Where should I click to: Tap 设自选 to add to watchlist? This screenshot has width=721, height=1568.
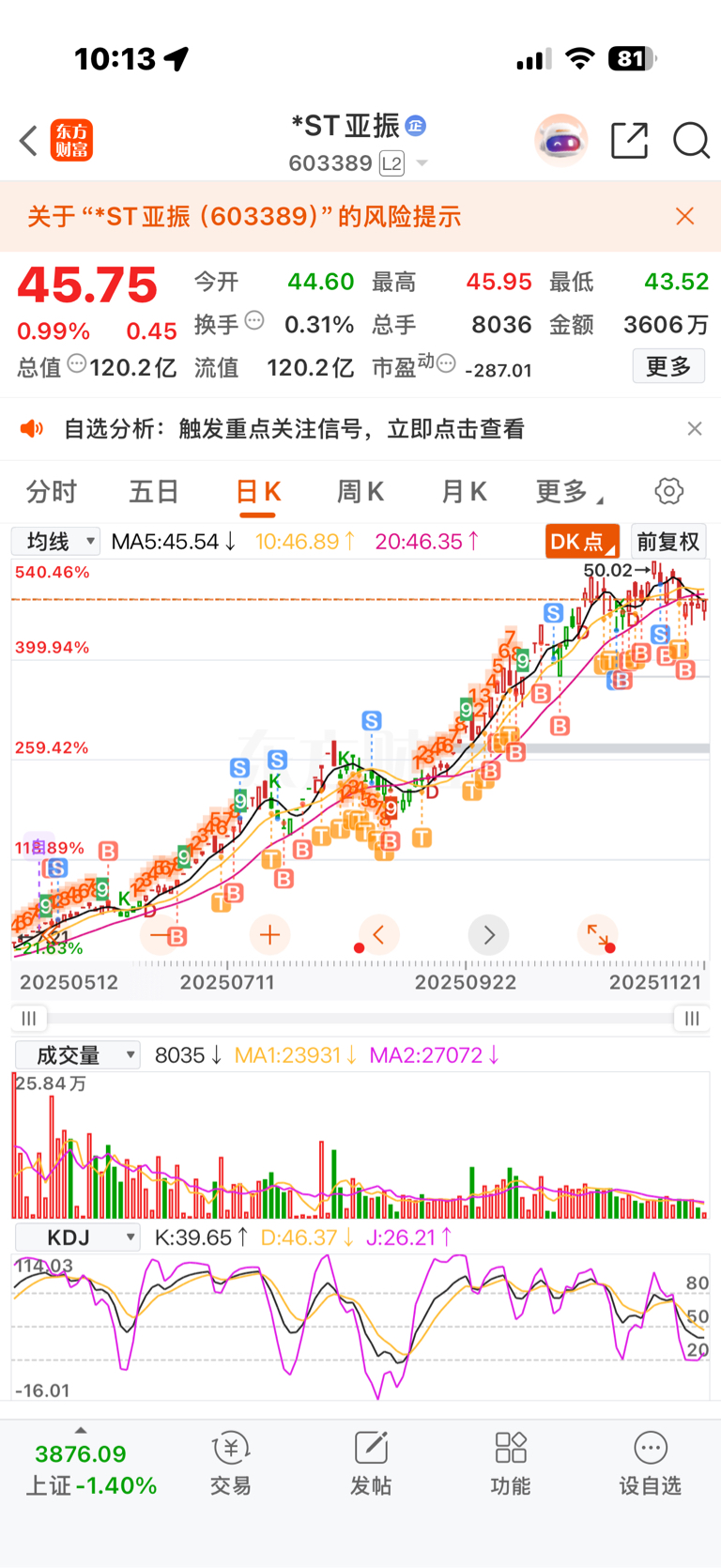point(651,1465)
